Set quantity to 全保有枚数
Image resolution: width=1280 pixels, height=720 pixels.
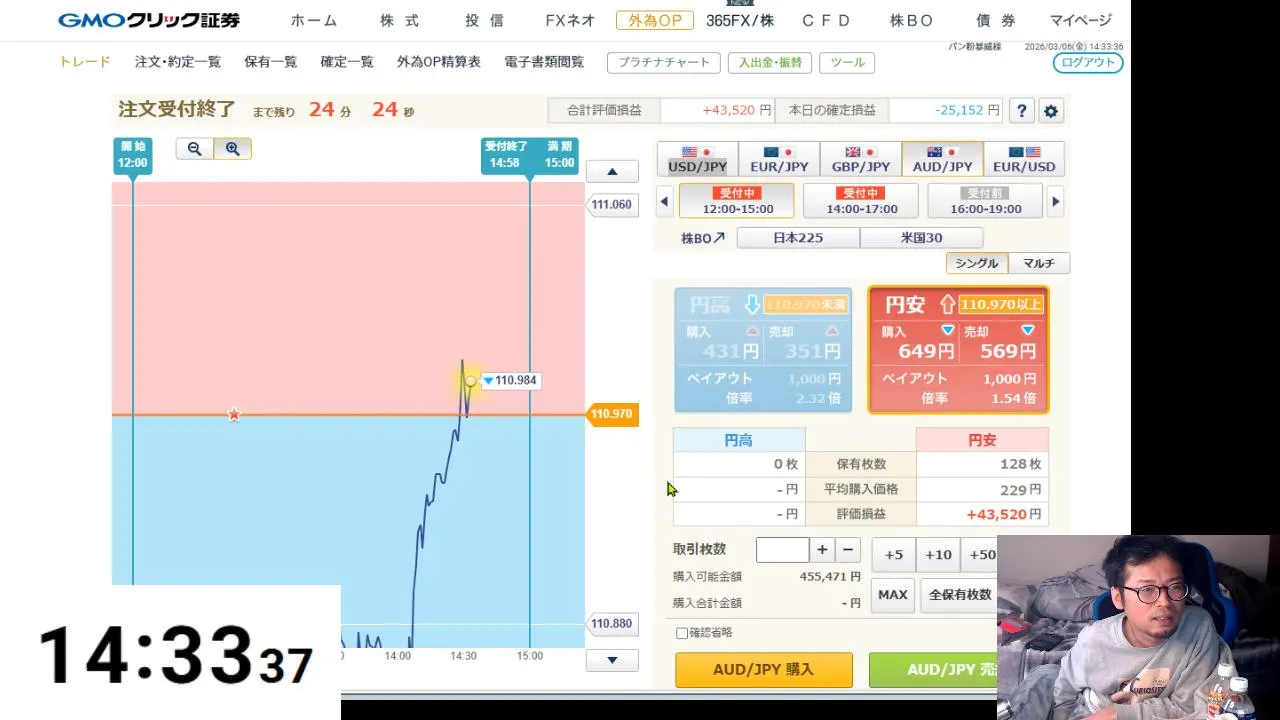click(959, 595)
